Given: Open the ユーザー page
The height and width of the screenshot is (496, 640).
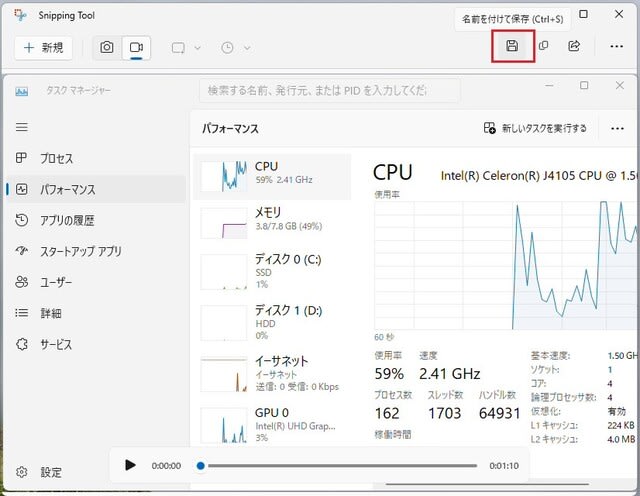Looking at the screenshot, I should [x=96, y=282].
